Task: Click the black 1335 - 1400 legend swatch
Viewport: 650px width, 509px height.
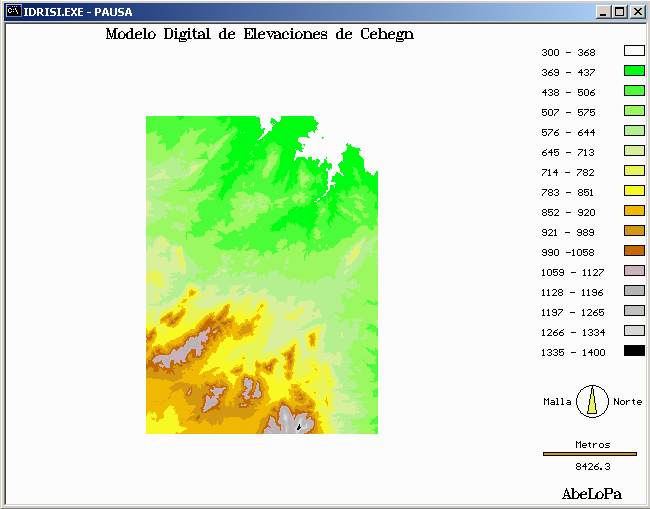Action: pos(634,351)
